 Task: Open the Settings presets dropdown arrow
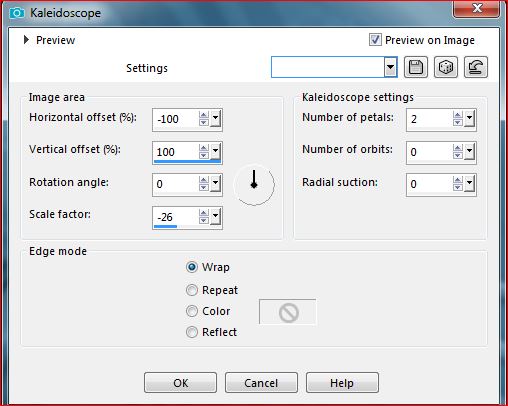click(390, 67)
